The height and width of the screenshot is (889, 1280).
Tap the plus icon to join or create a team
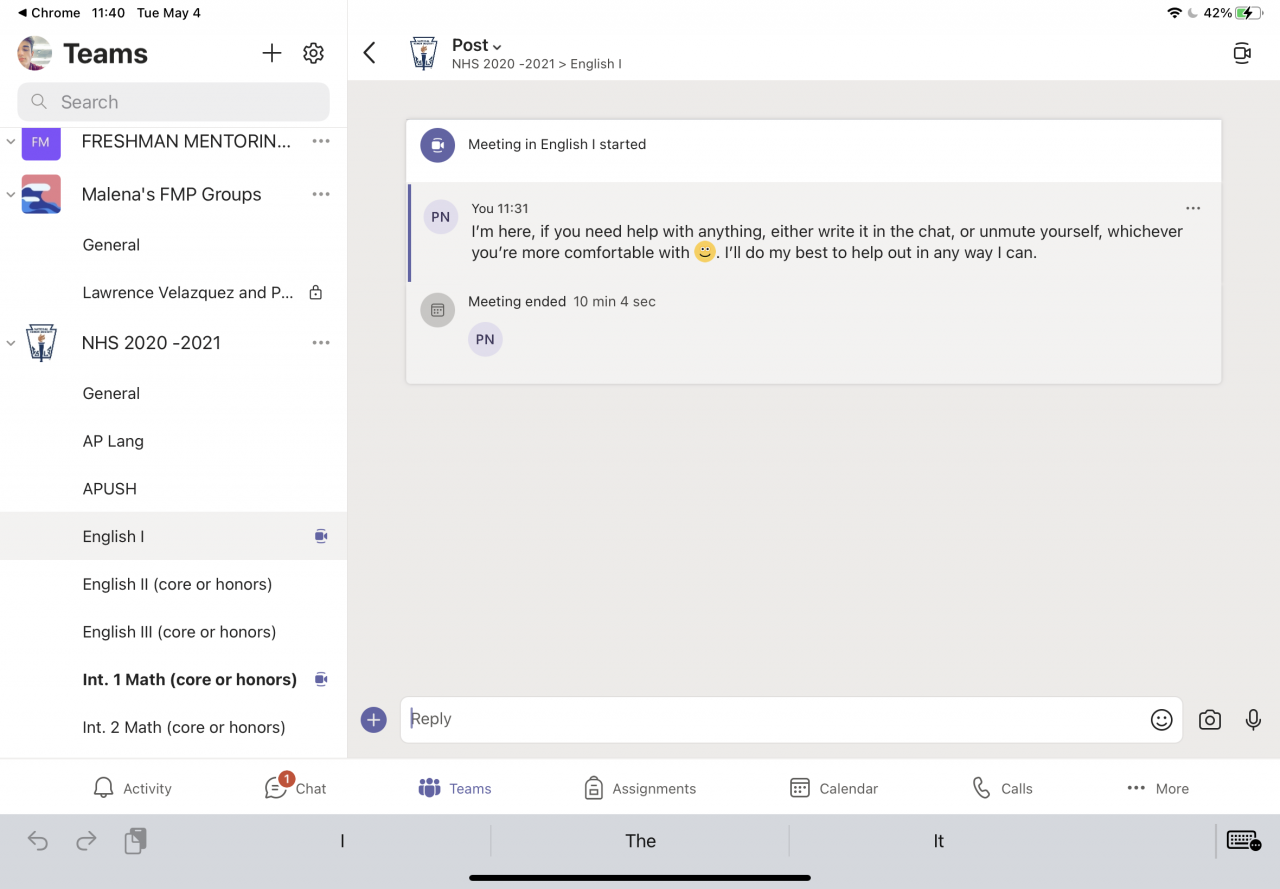(x=272, y=53)
